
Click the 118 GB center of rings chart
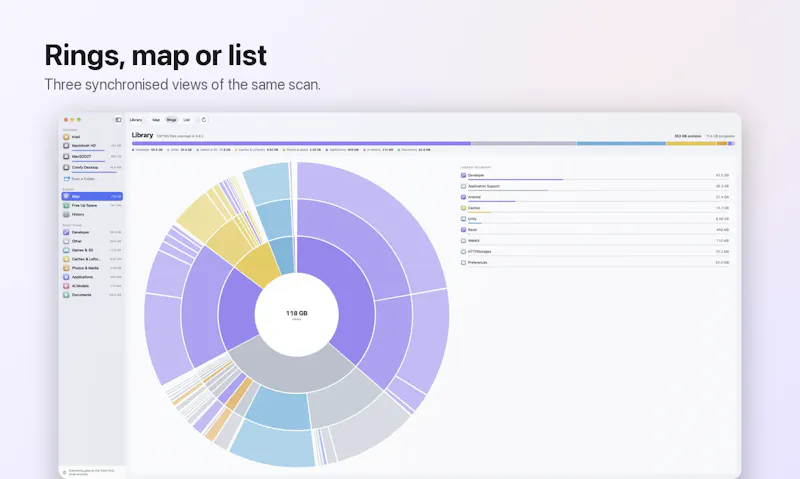(x=296, y=314)
